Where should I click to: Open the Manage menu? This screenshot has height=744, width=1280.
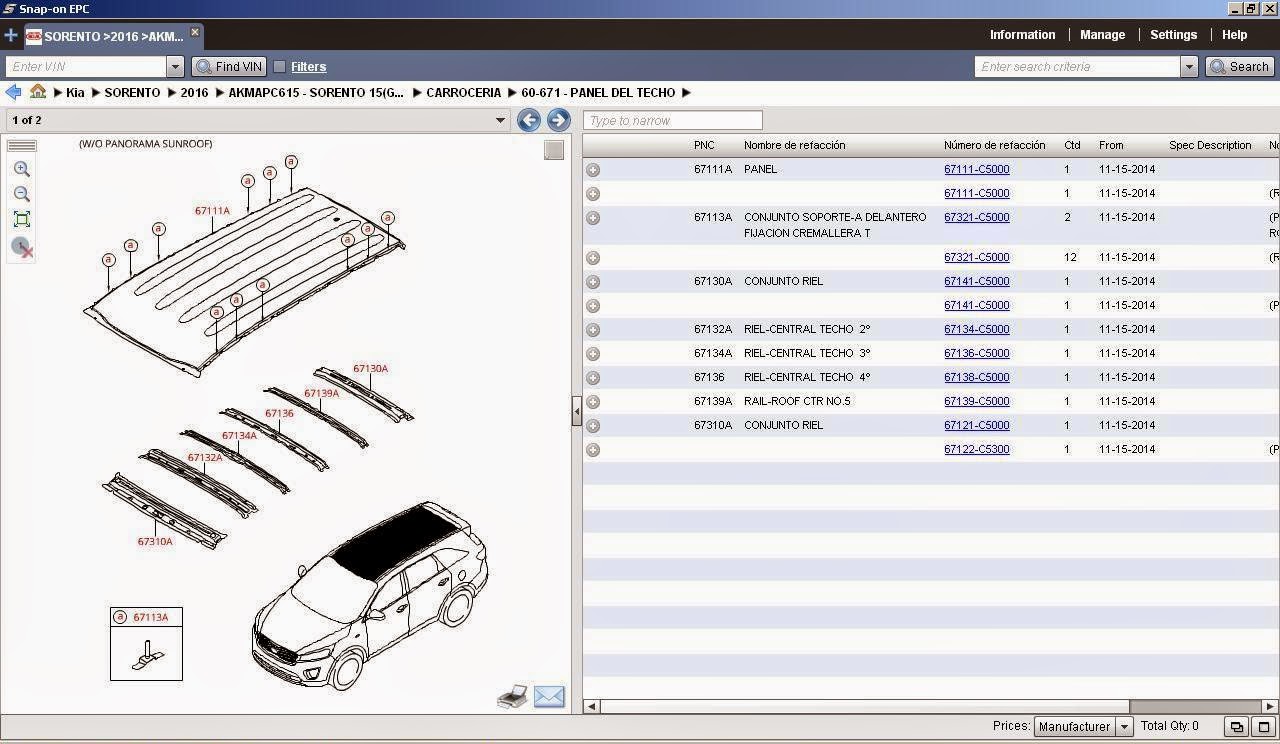(x=1102, y=35)
